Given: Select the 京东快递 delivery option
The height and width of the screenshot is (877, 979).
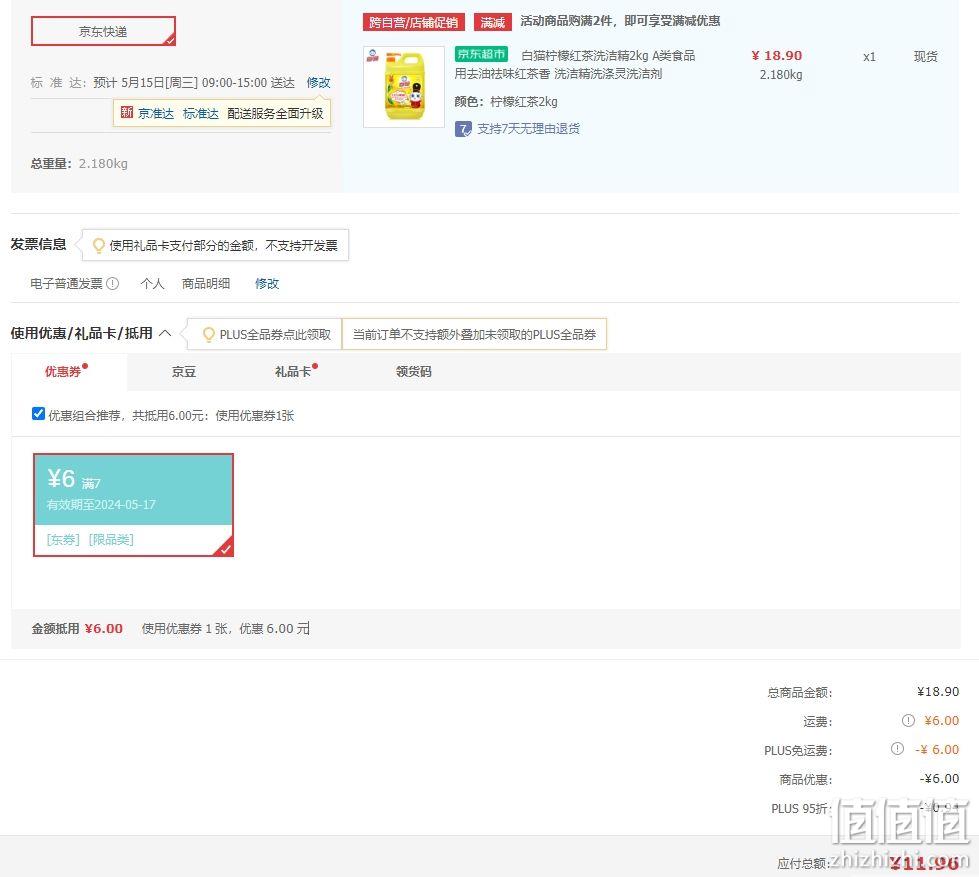Looking at the screenshot, I should pyautogui.click(x=103, y=31).
